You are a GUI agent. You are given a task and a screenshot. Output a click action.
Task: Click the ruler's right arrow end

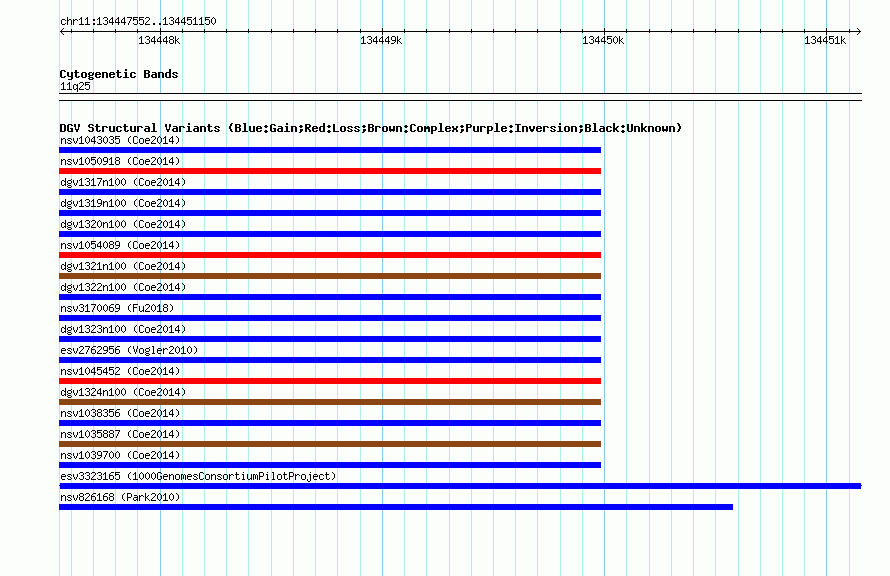coord(858,32)
